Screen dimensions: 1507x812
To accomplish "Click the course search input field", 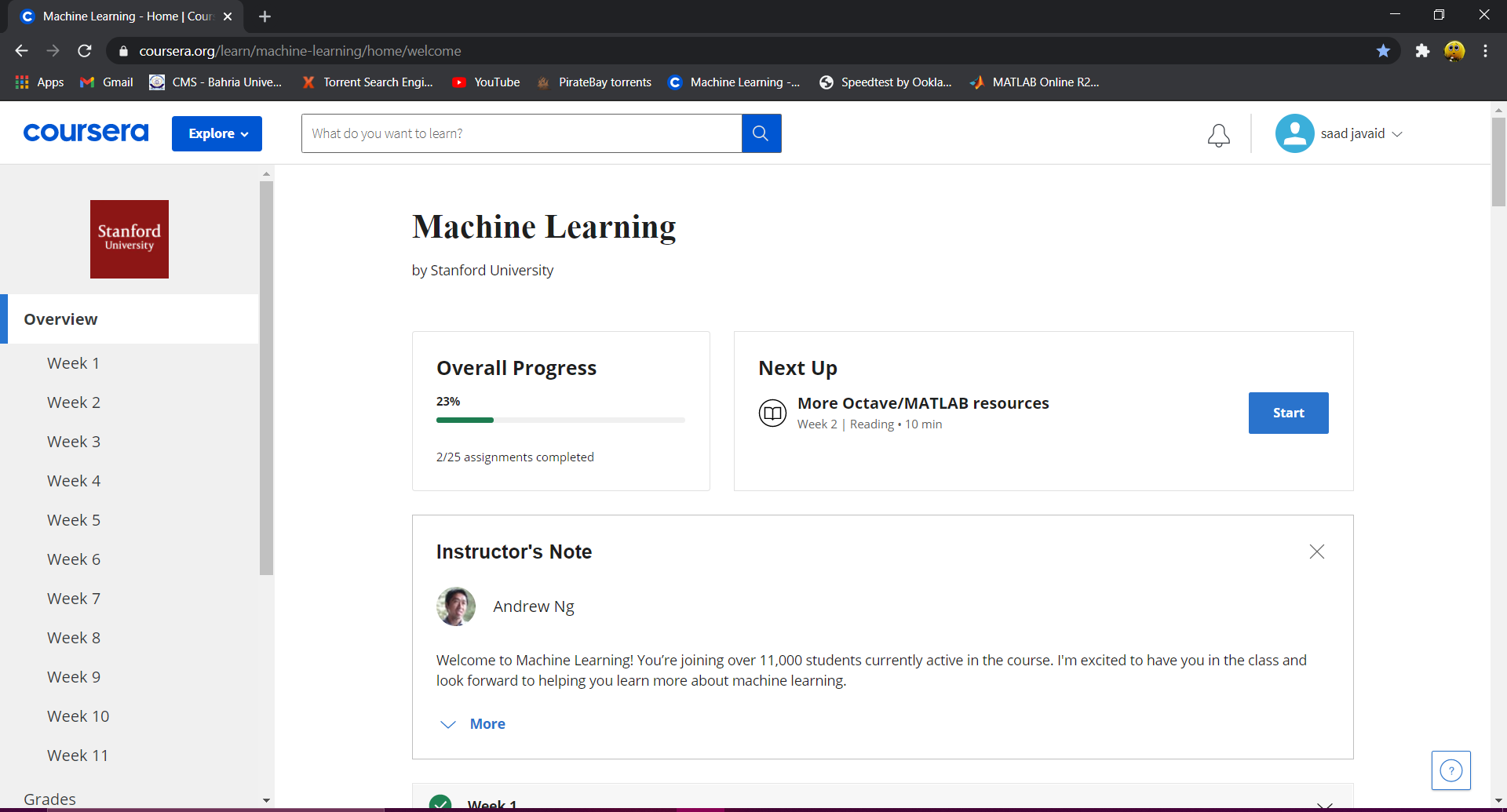I will point(521,133).
